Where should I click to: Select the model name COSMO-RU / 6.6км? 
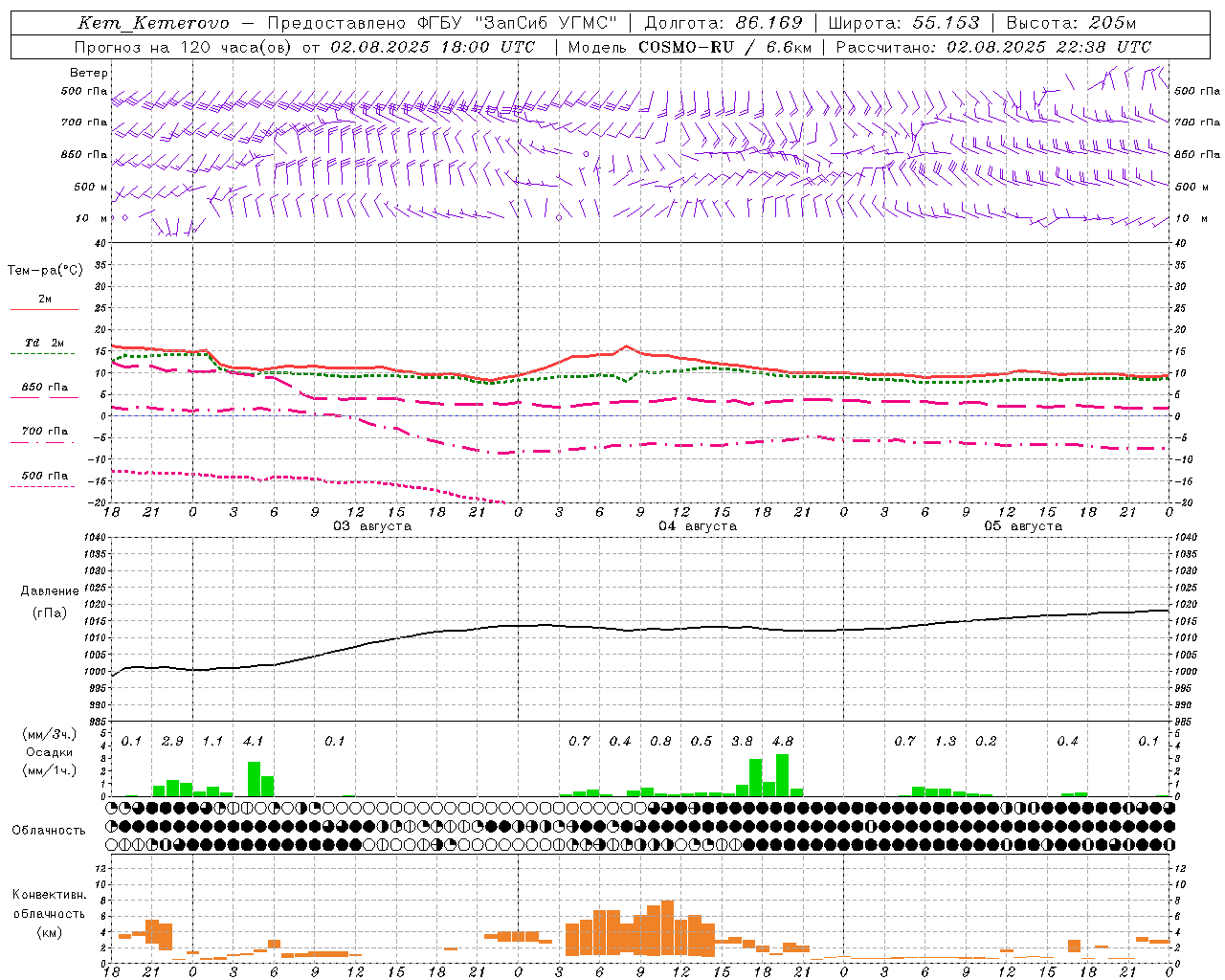coord(725,47)
